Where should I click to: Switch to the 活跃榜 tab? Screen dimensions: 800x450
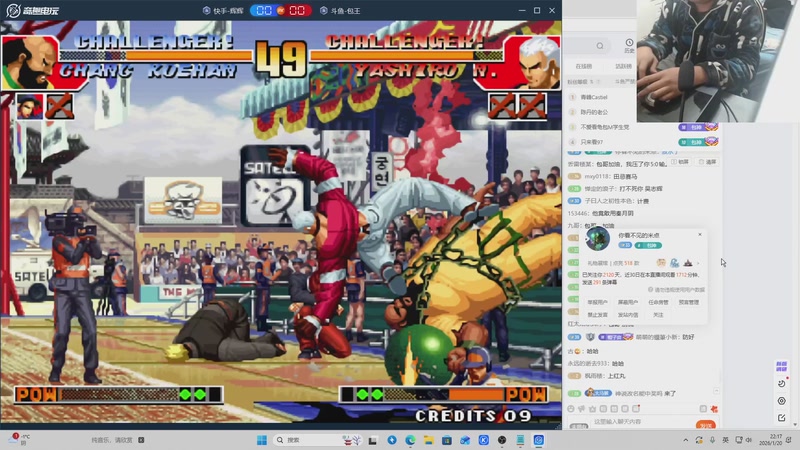623,66
